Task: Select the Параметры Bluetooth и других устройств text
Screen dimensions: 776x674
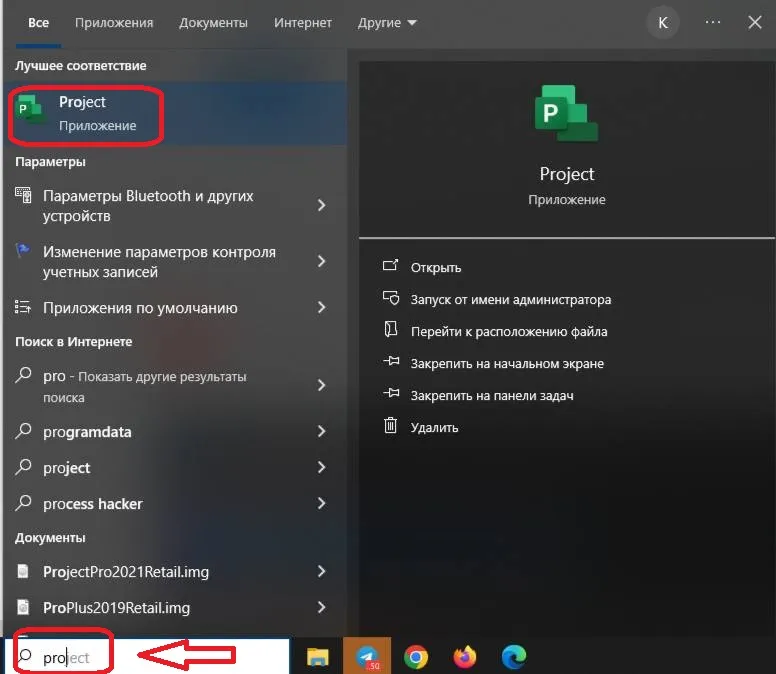Action: coord(148,206)
